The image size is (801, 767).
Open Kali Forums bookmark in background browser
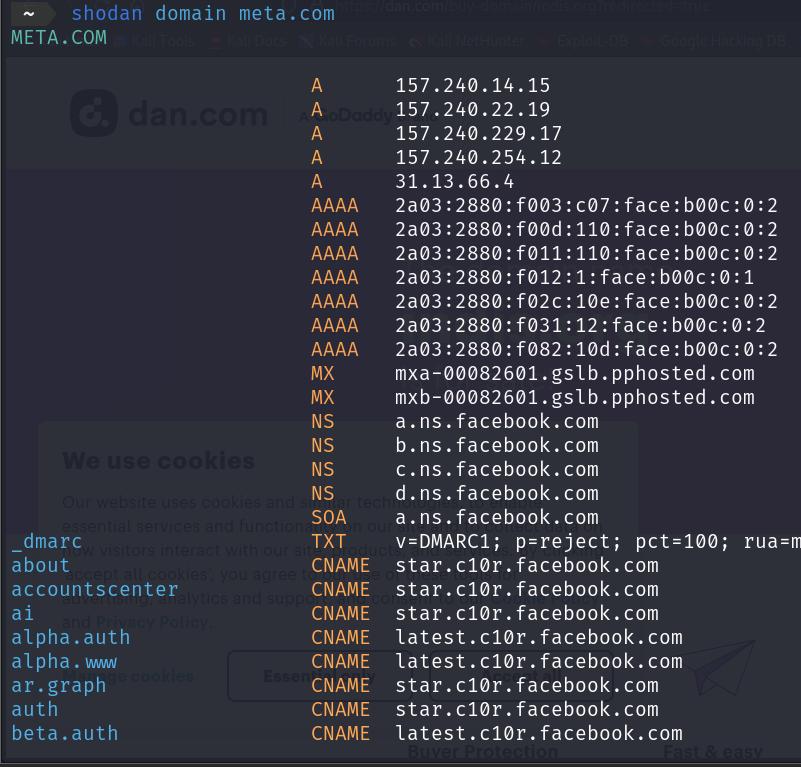click(x=348, y=41)
